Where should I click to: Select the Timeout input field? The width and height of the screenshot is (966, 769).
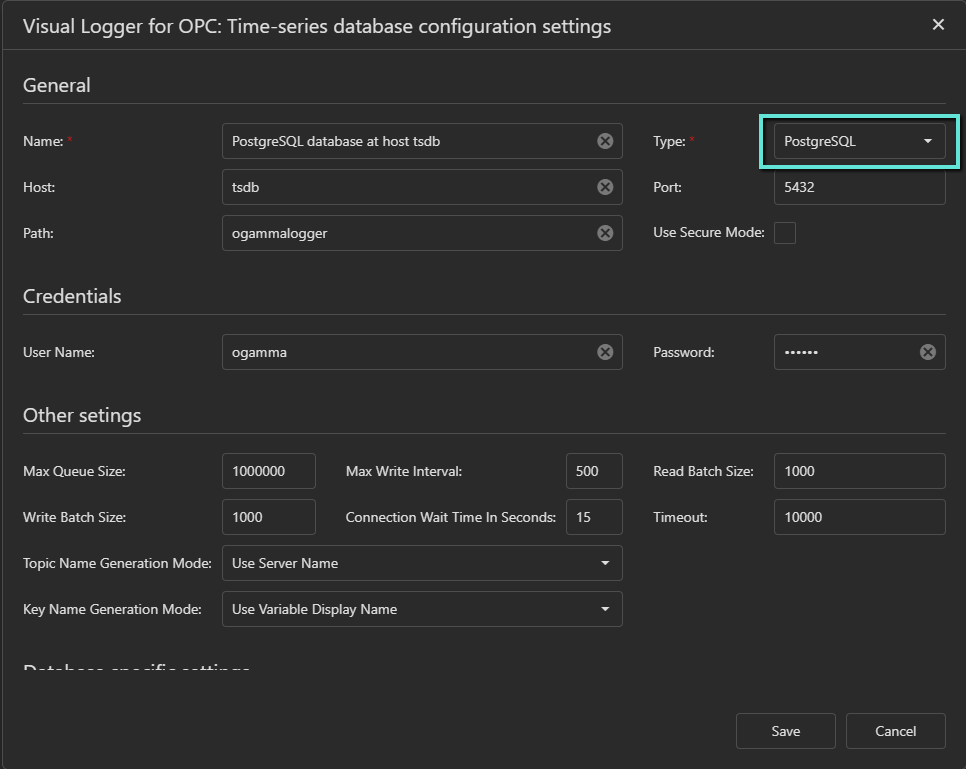[x=859, y=517]
